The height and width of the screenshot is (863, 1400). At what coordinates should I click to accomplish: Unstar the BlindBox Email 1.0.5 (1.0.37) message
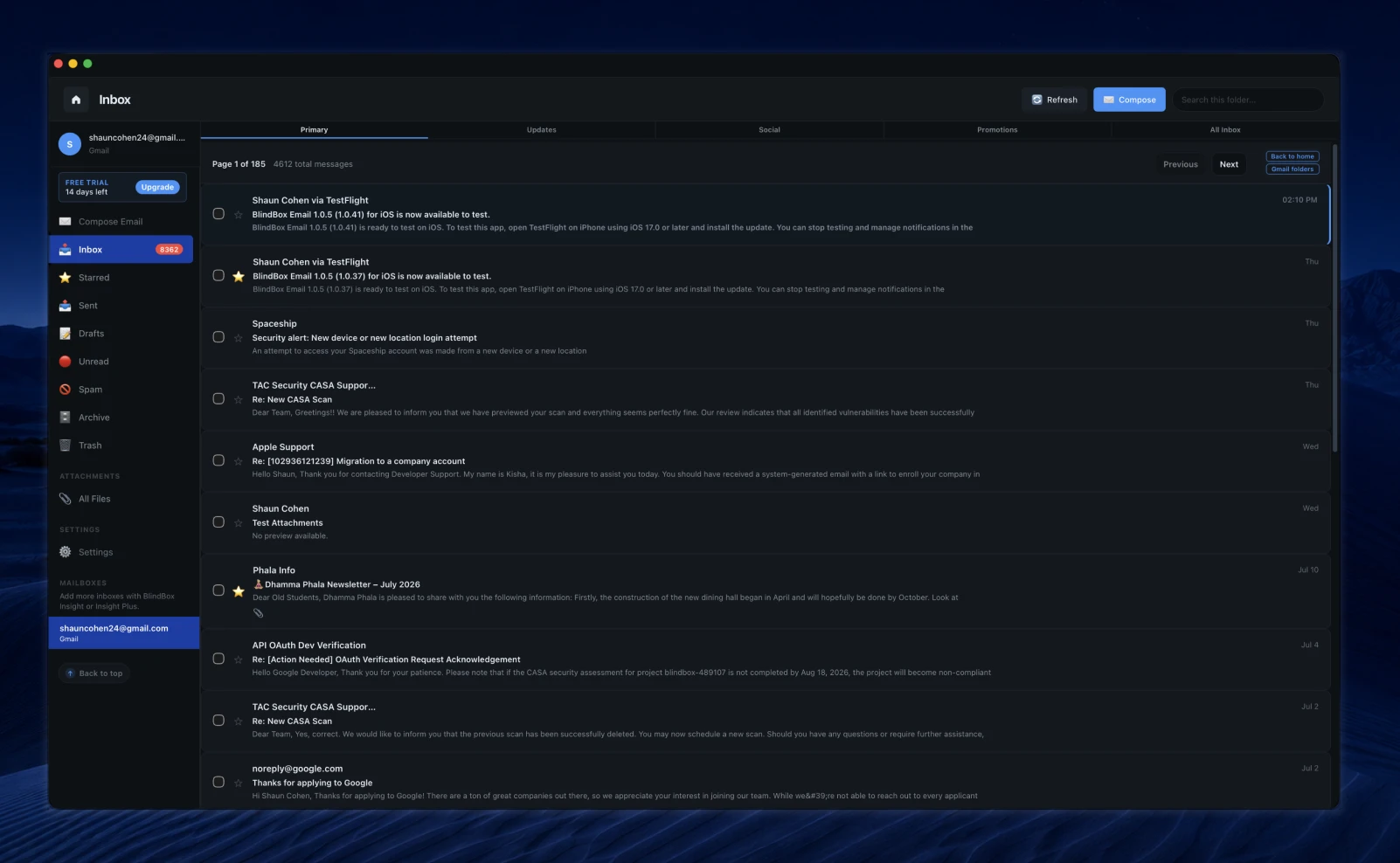[x=239, y=276]
